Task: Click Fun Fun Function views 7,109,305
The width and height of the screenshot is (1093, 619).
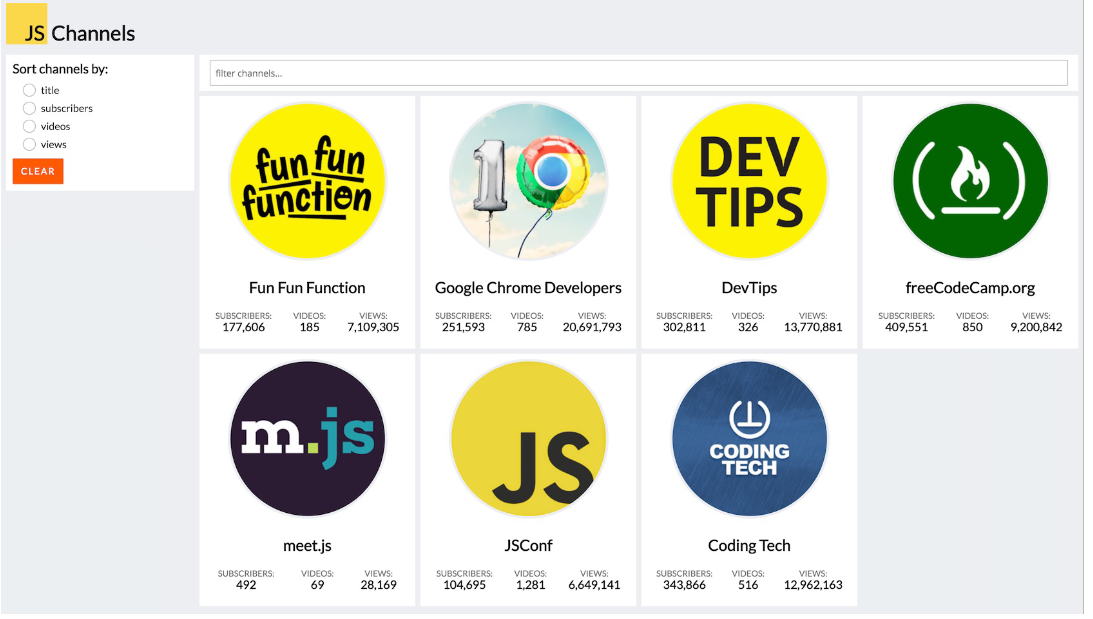Action: pyautogui.click(x=374, y=327)
